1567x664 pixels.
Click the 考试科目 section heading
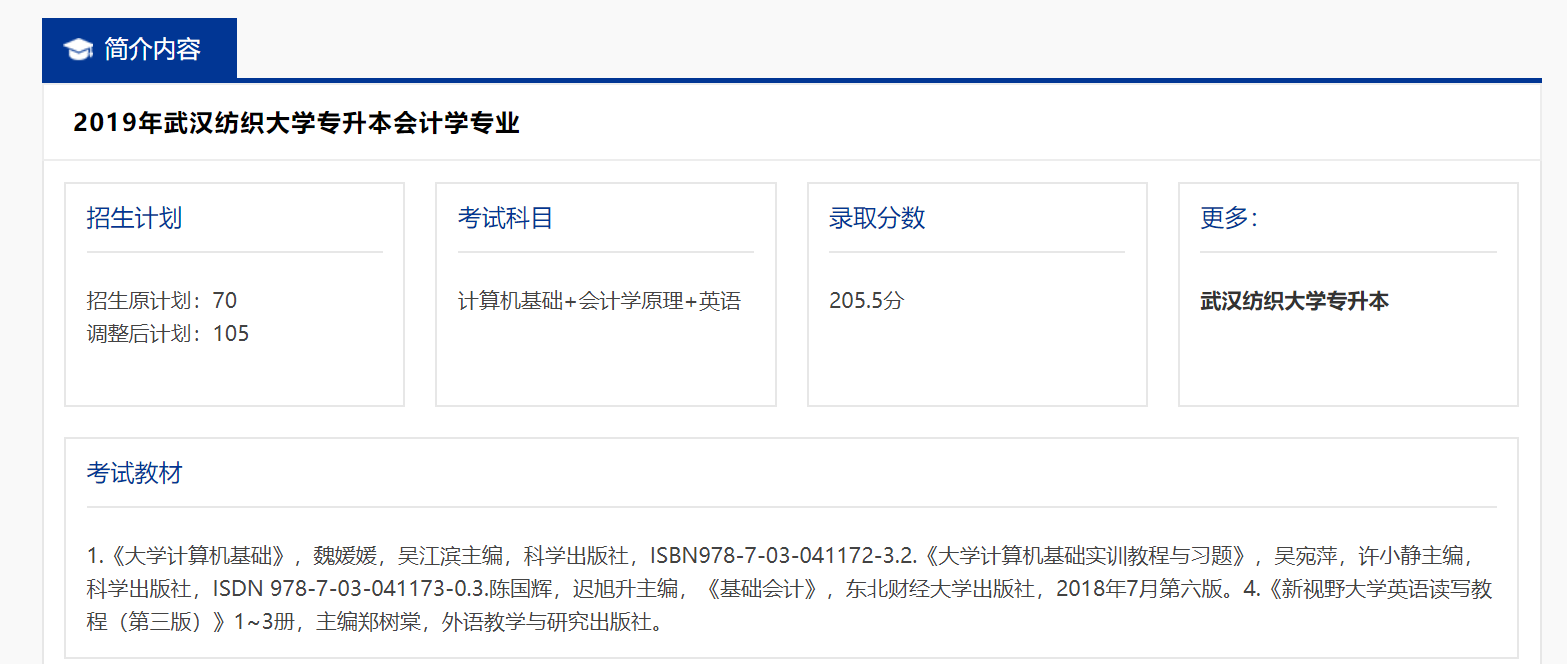504,217
